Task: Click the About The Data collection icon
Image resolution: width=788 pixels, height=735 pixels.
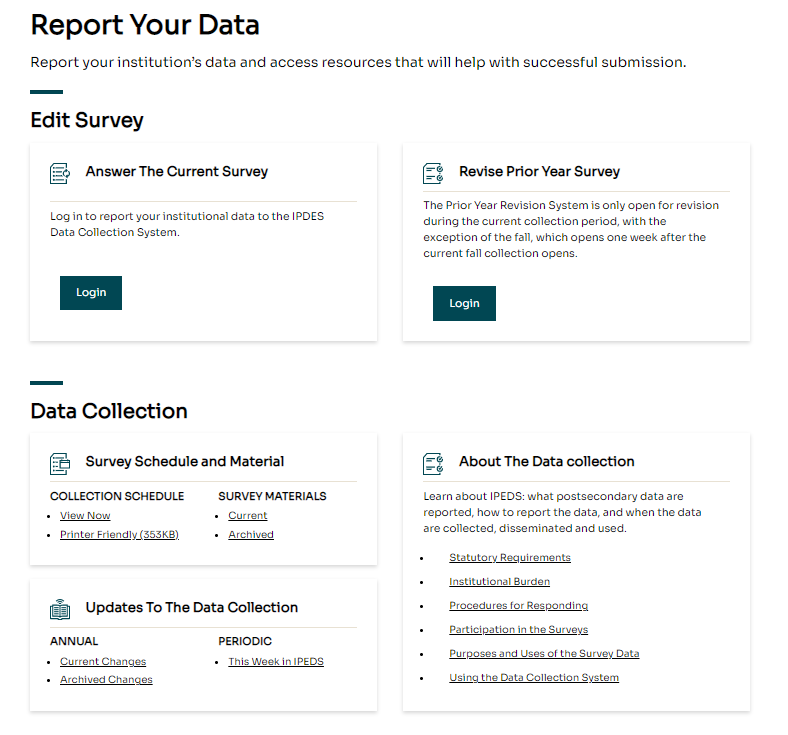Action: (x=433, y=463)
